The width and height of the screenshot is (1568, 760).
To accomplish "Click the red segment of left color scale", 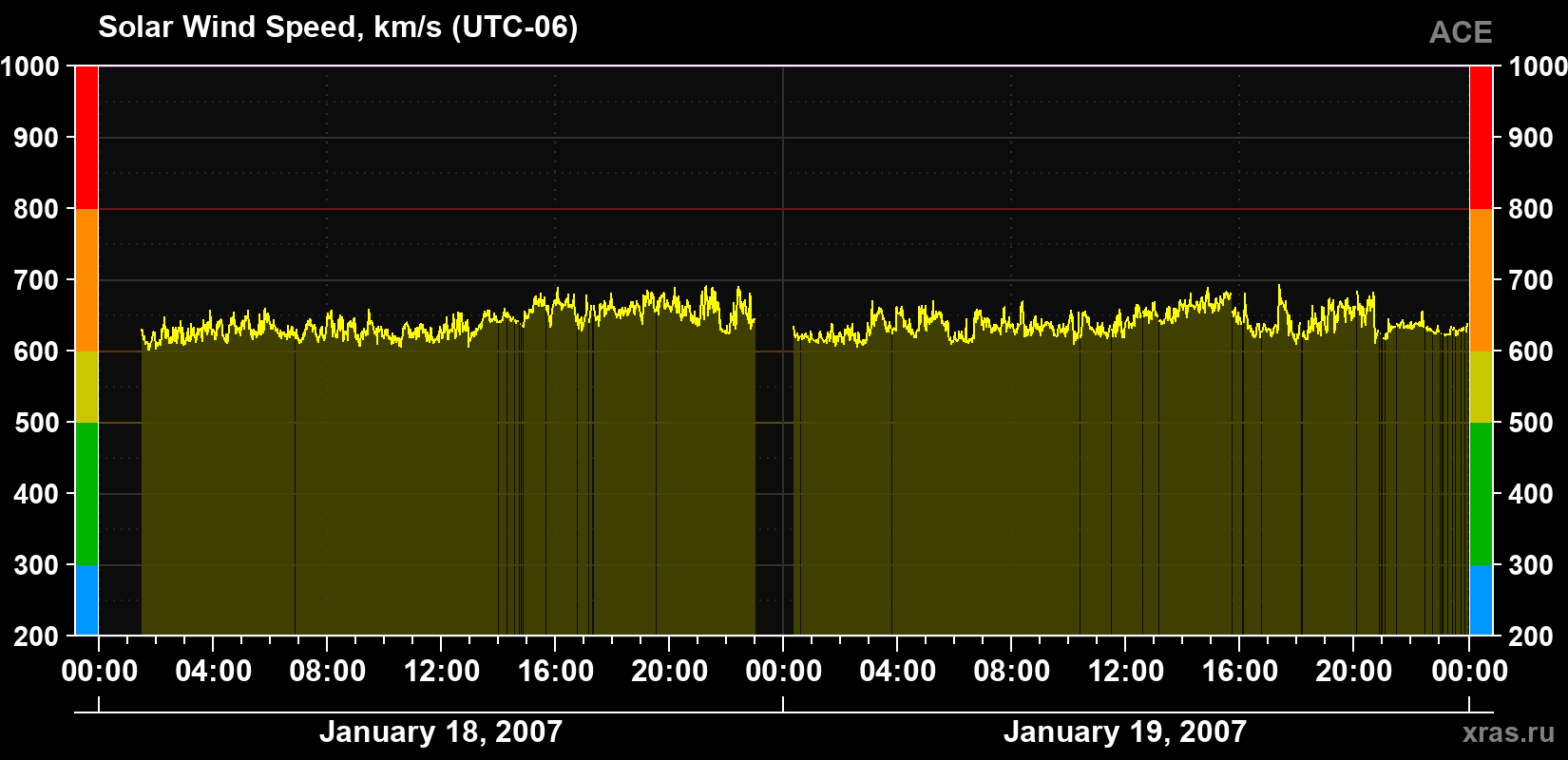I will (86, 138).
